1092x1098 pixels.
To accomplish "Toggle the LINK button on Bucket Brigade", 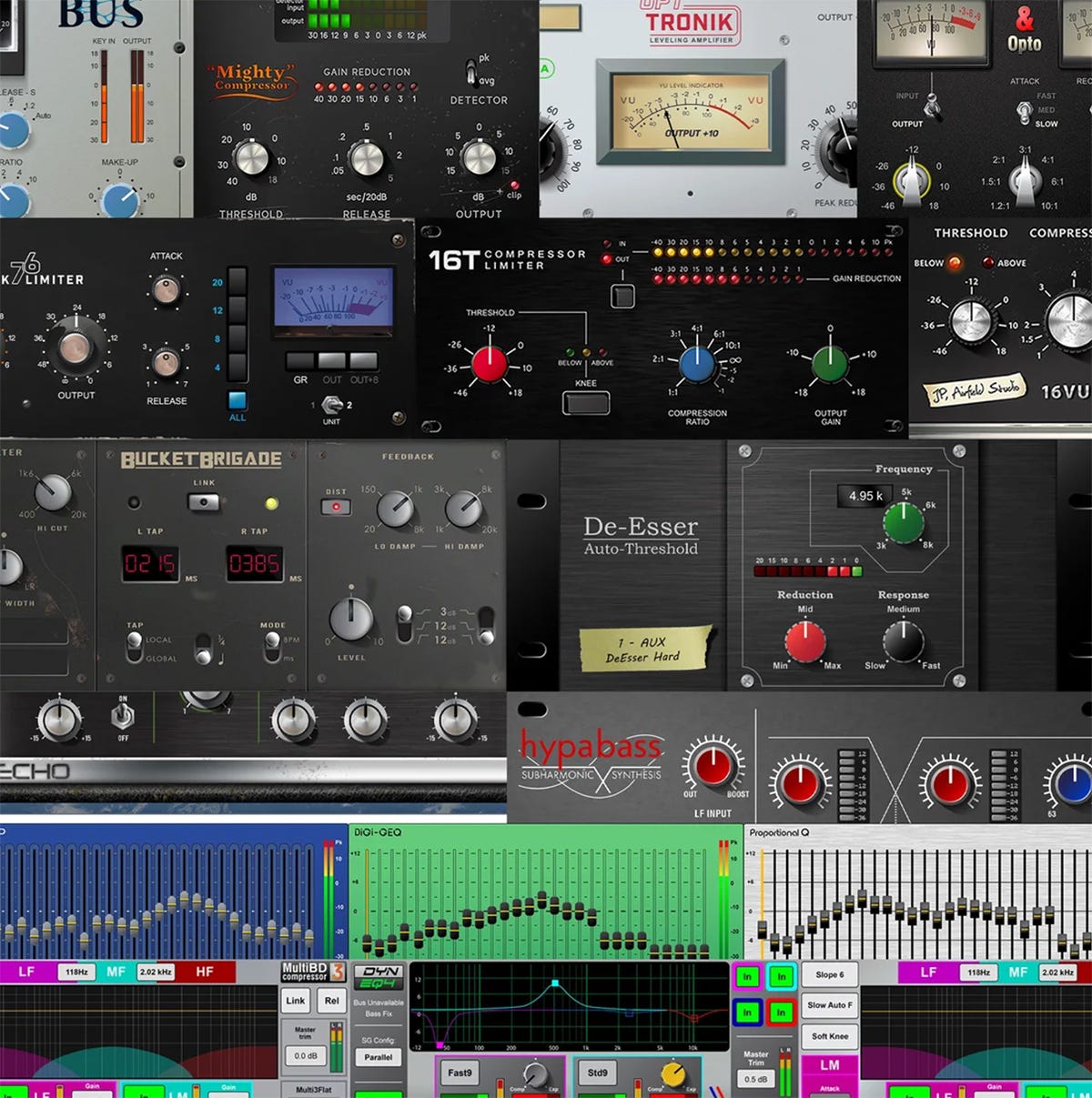I will coord(204,501).
